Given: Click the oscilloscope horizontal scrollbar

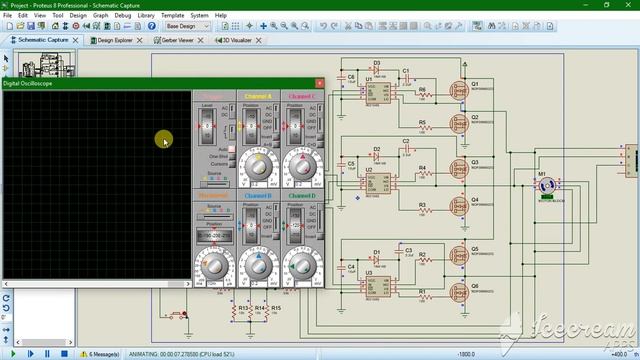Looking at the screenshot, I should pyautogui.click(x=97, y=284).
